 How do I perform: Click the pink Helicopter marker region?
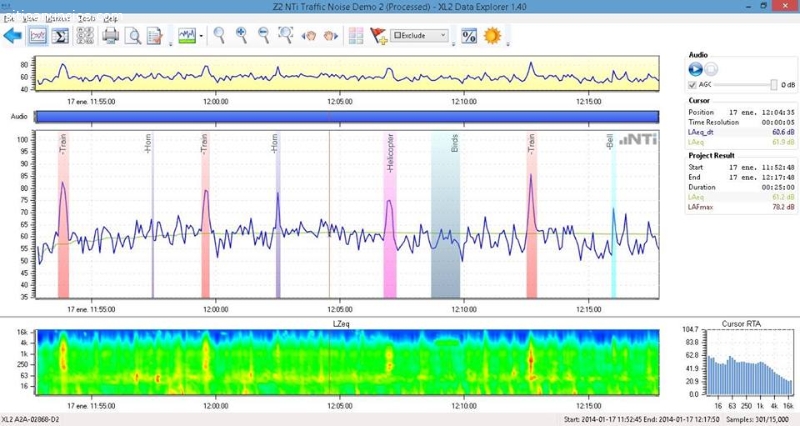click(390, 215)
